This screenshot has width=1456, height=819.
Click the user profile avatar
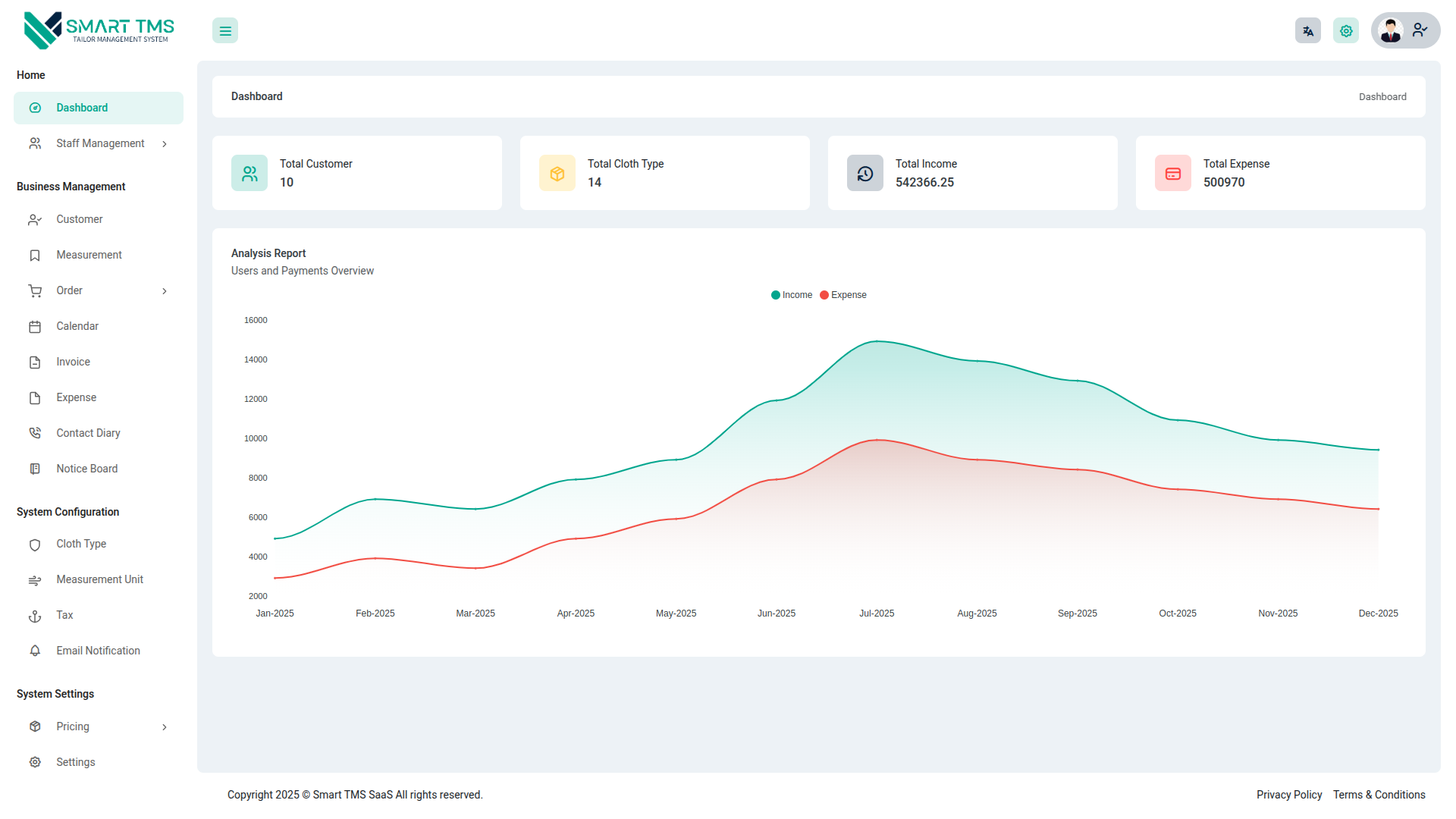[x=1391, y=31]
